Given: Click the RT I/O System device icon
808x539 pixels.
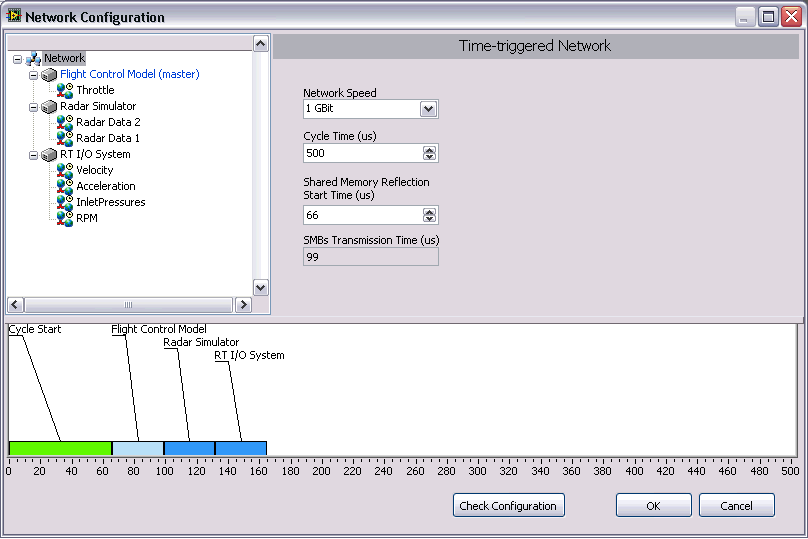Looking at the screenshot, I should (49, 154).
